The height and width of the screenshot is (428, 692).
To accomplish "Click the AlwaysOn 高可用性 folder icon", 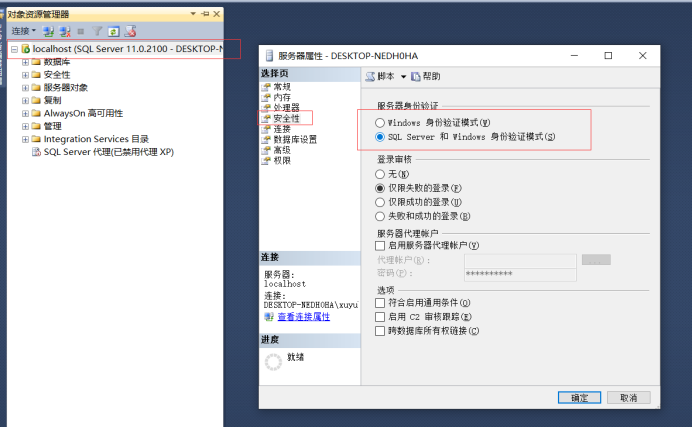I will click(36, 113).
